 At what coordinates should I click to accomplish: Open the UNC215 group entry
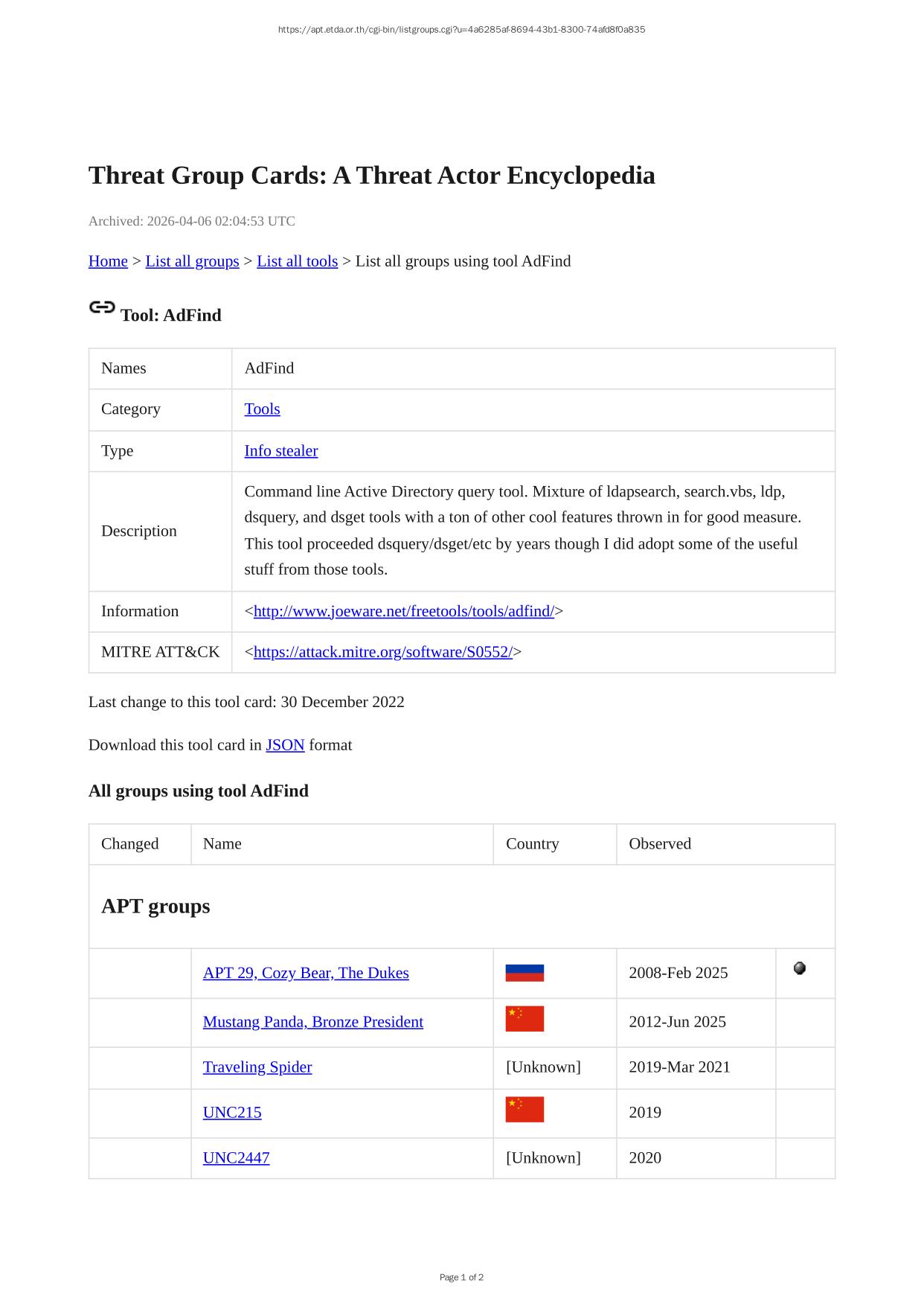click(x=232, y=1113)
